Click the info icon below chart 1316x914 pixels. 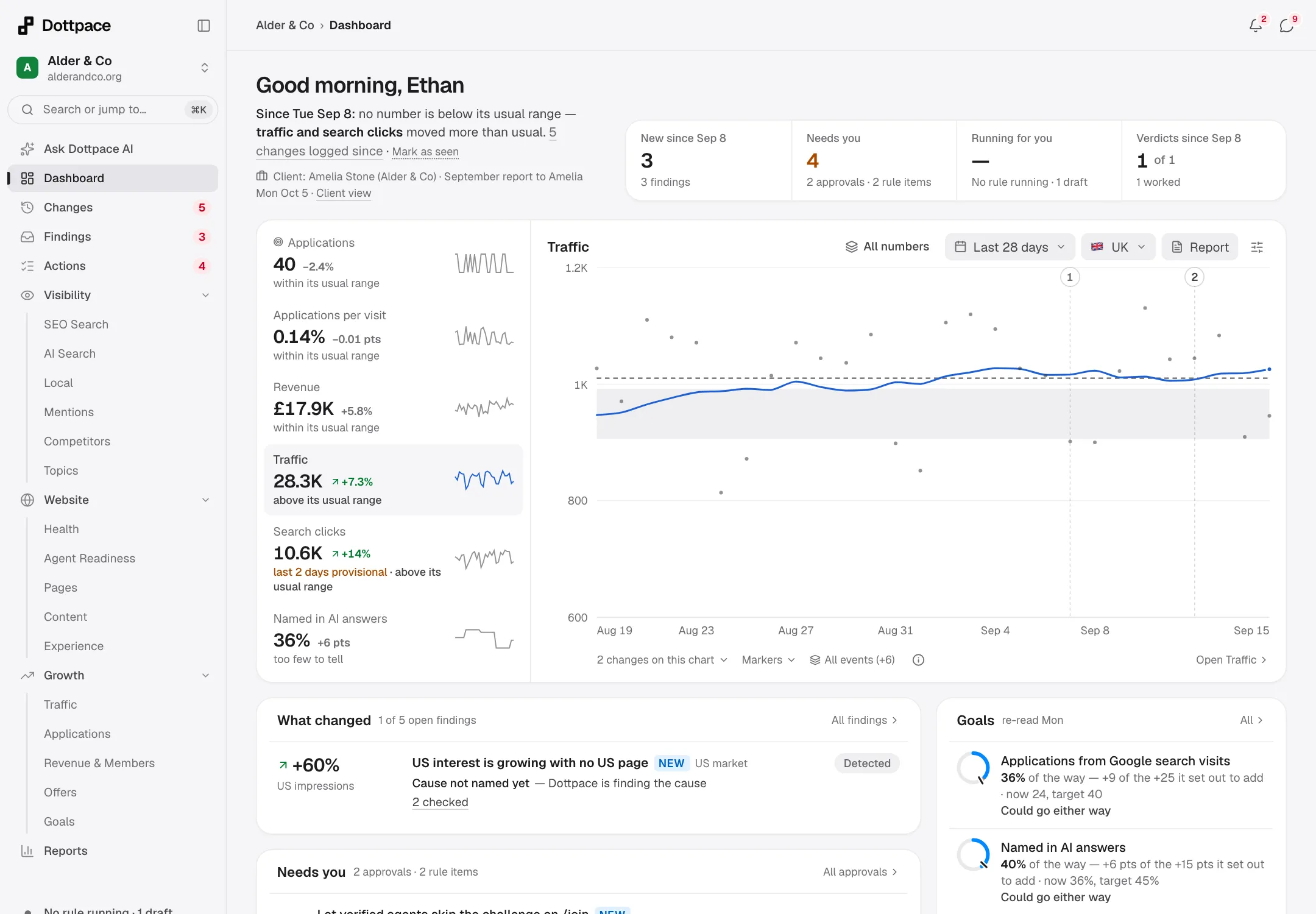[918, 660]
